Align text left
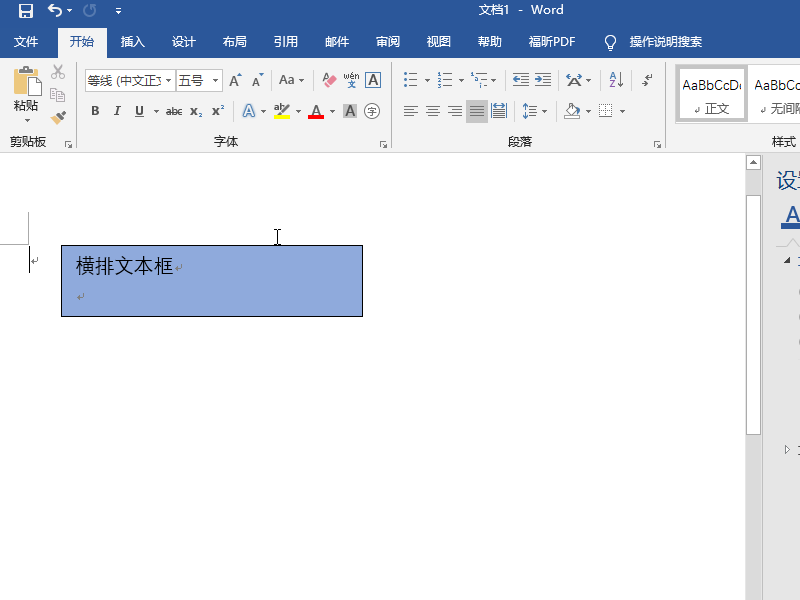The image size is (800, 600). pos(411,111)
